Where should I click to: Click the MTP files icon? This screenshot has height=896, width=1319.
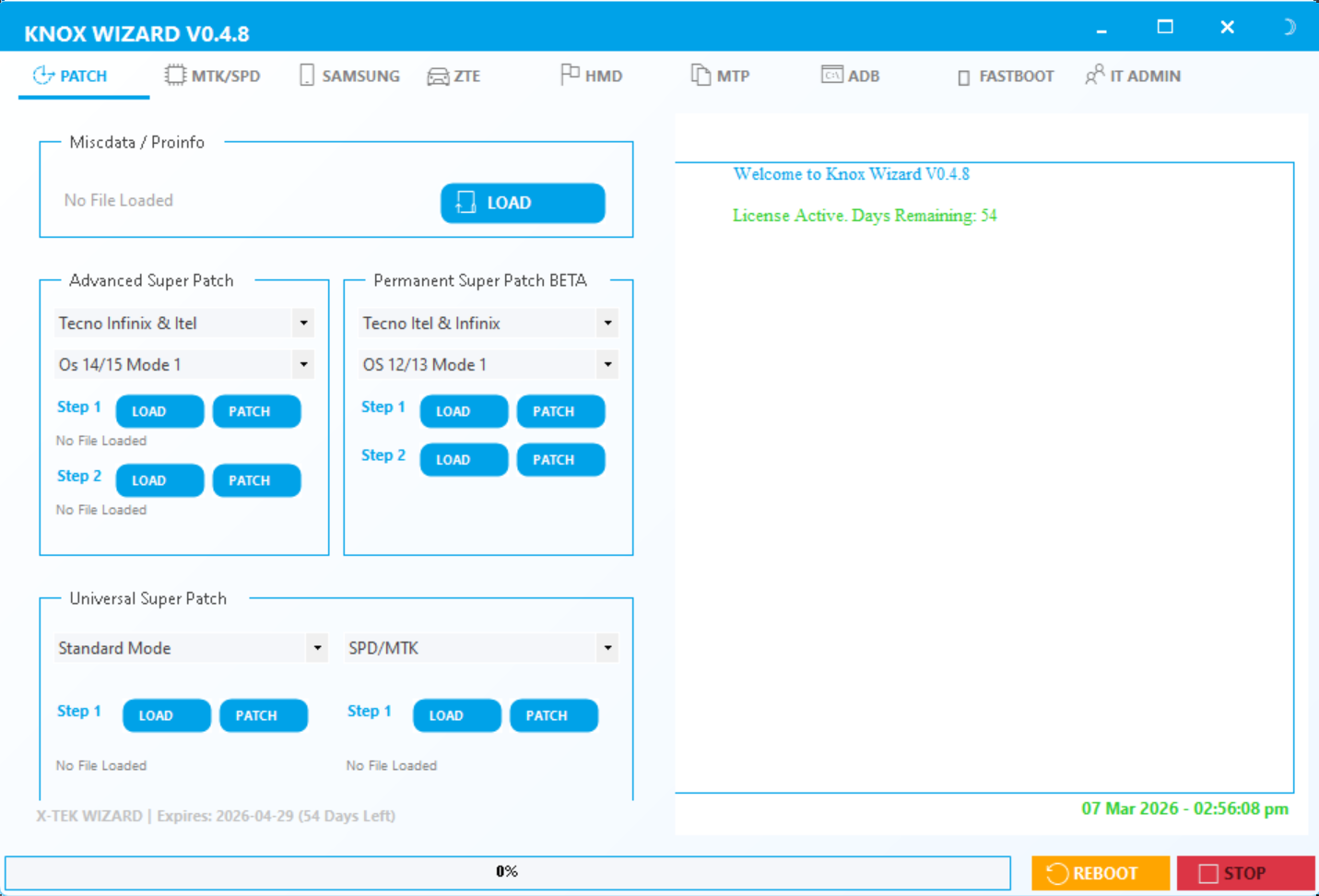click(x=701, y=76)
